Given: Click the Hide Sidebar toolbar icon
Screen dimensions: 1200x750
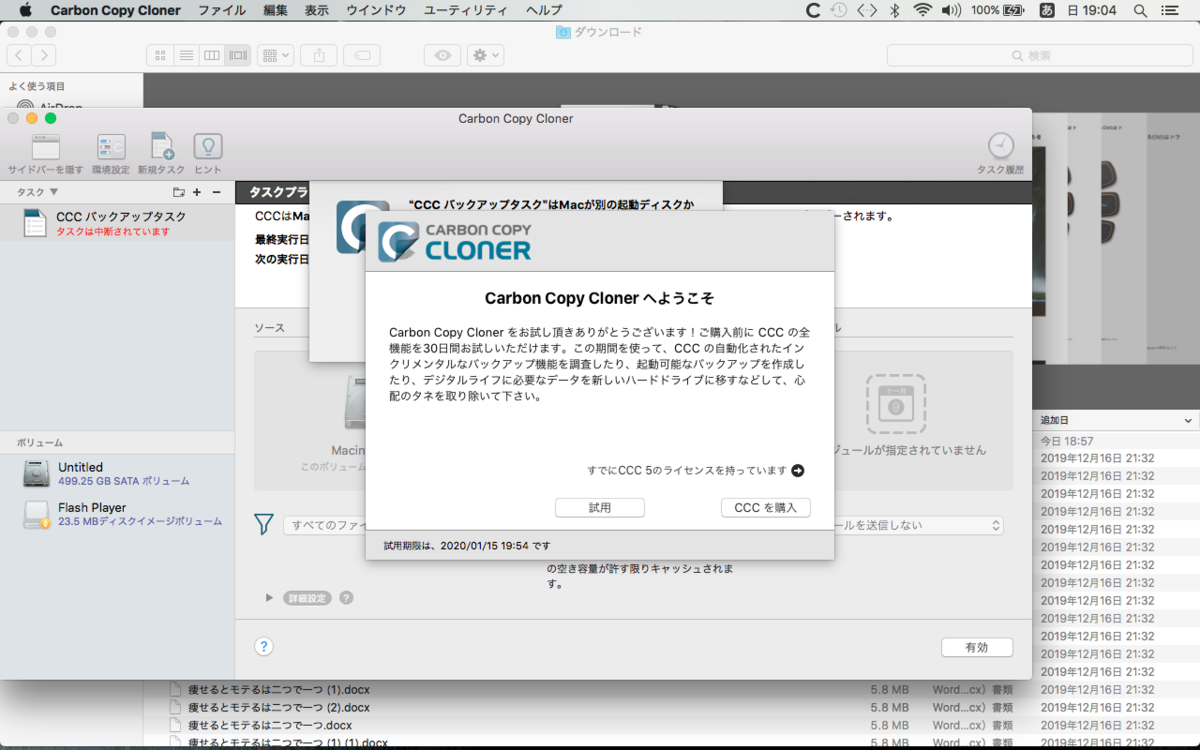Looking at the screenshot, I should tap(46, 148).
